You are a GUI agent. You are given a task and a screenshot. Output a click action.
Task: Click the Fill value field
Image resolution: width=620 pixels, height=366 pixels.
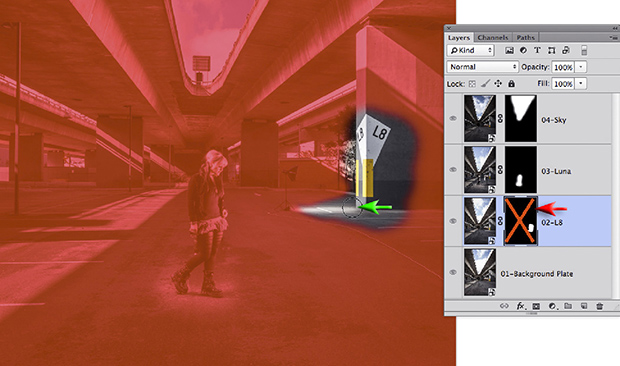(563, 84)
